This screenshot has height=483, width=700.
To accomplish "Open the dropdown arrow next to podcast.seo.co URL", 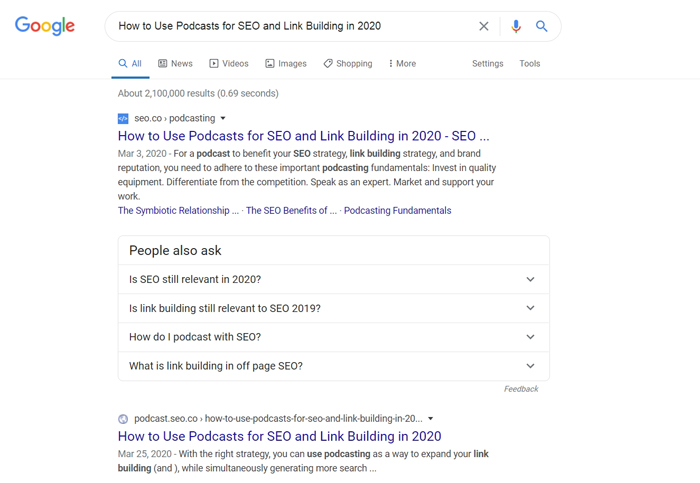I will coord(430,419).
